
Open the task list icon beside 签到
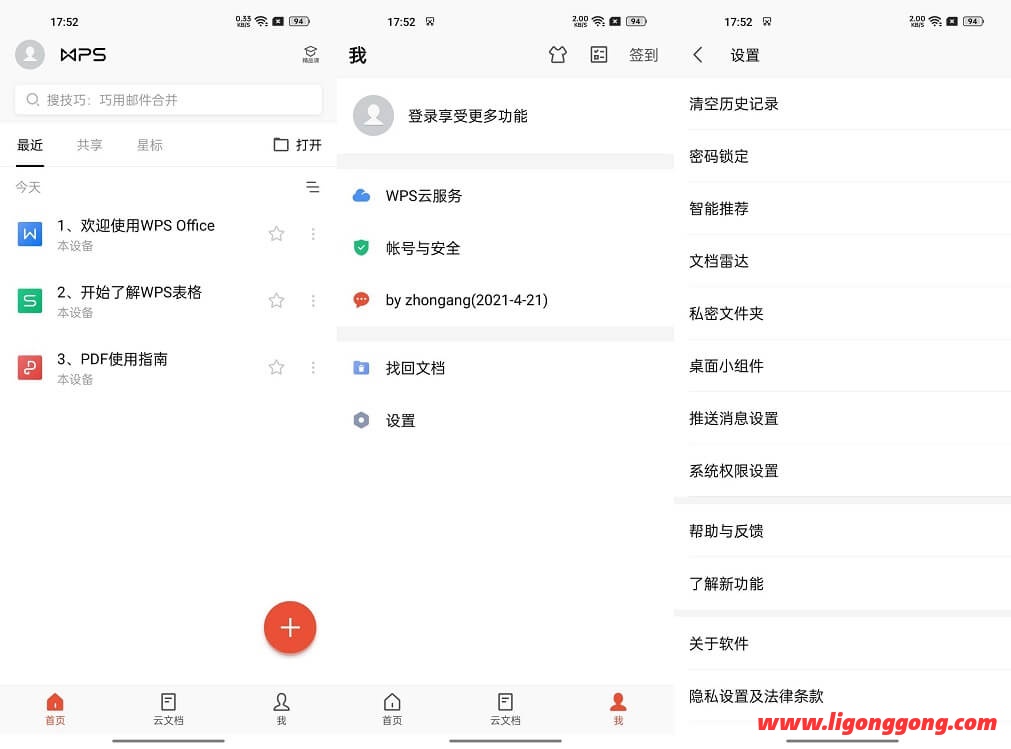[x=599, y=55]
